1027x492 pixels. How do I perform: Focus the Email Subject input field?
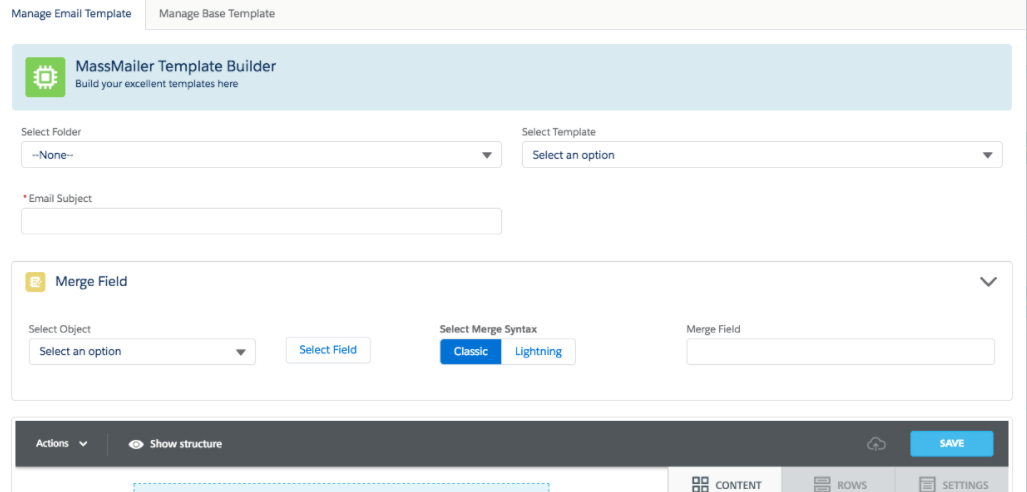coord(261,221)
